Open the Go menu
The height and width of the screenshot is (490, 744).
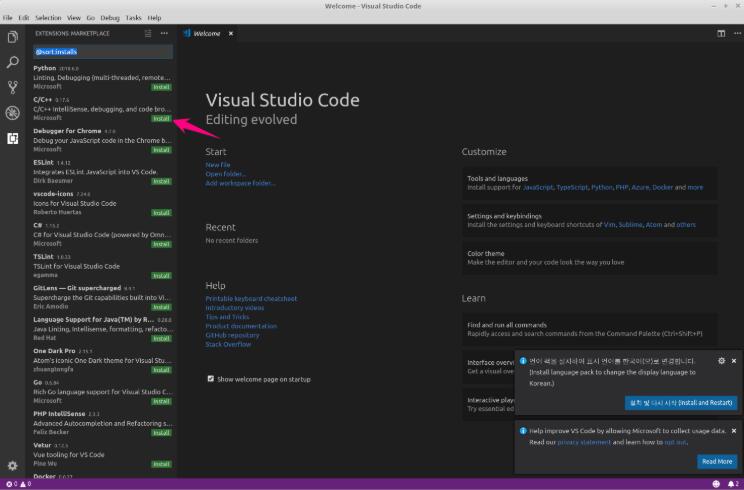pos(91,18)
